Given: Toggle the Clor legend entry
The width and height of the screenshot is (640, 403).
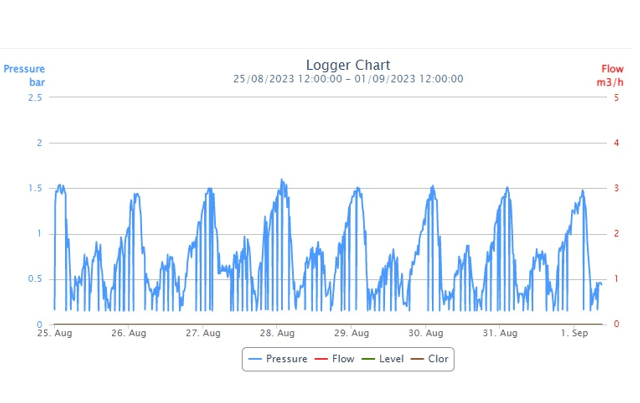Looking at the screenshot, I should pyautogui.click(x=438, y=359).
